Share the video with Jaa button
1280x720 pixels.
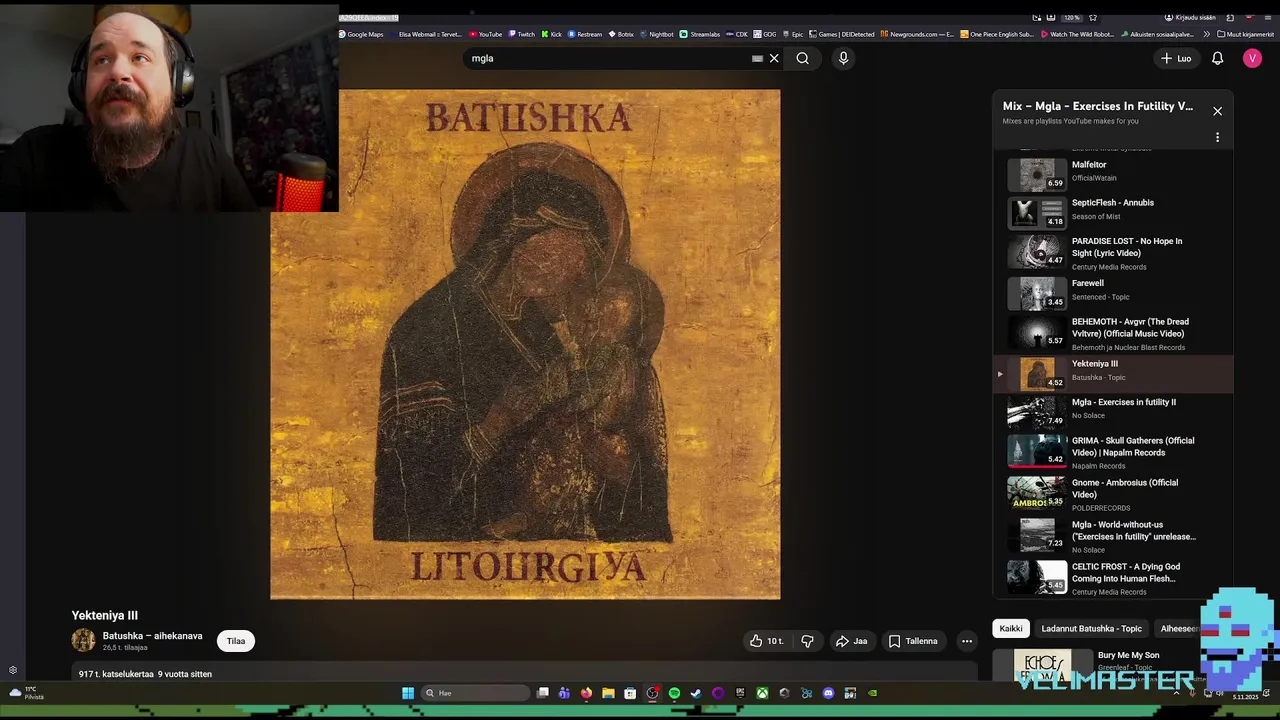point(851,641)
